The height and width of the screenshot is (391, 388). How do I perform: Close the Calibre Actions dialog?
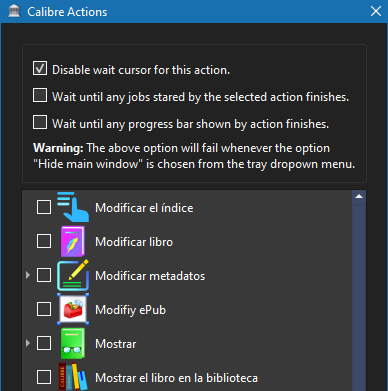tap(376, 11)
